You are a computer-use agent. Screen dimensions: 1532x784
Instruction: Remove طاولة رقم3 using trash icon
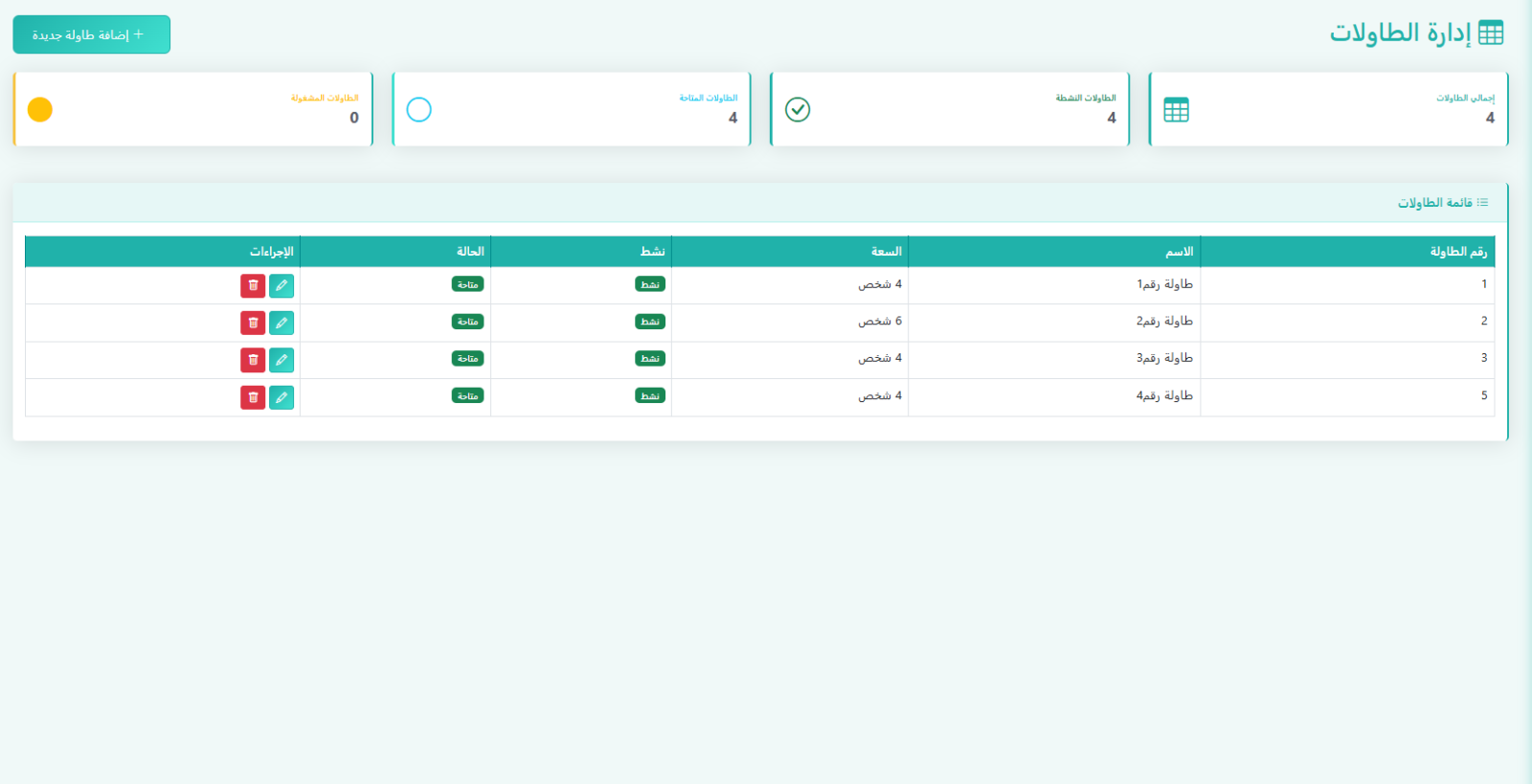(253, 360)
